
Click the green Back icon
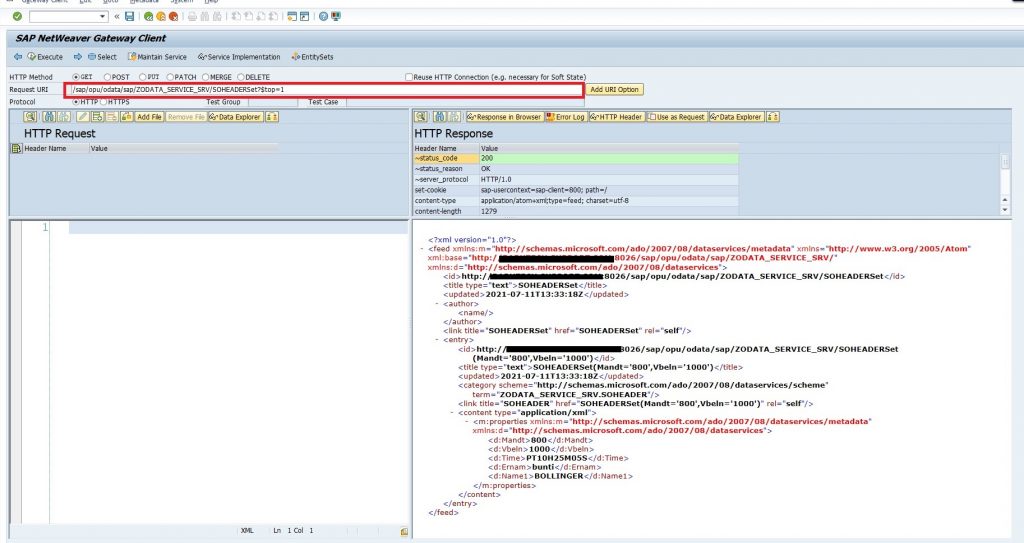coord(149,16)
